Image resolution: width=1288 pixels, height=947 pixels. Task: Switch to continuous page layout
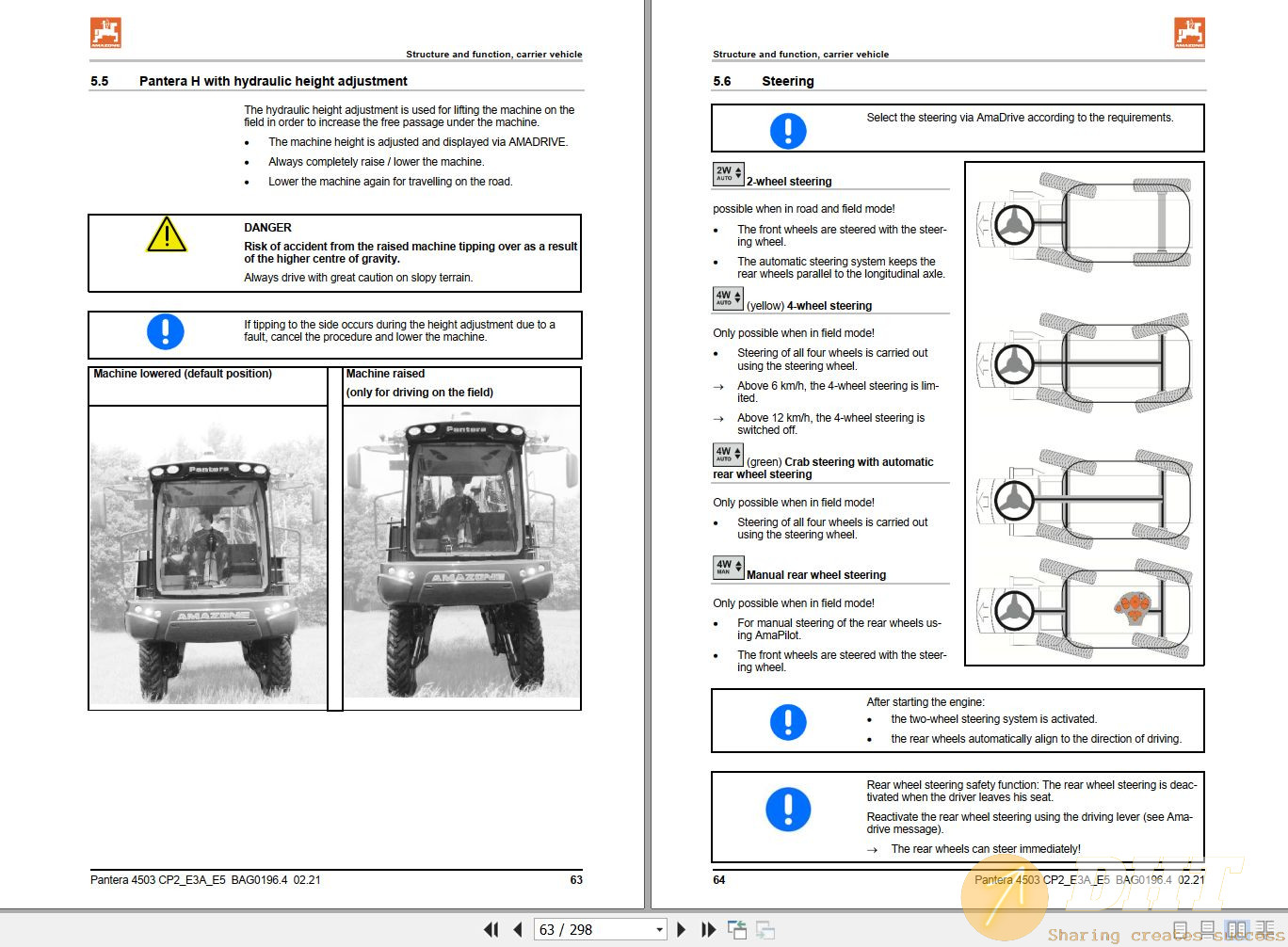[x=1208, y=930]
